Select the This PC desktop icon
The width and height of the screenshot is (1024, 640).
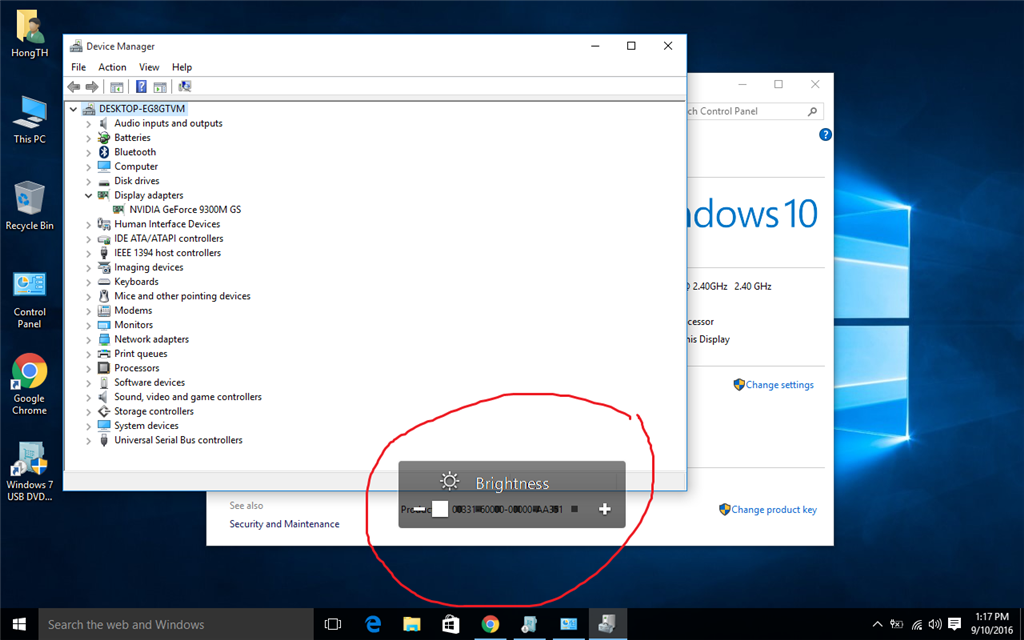point(29,120)
